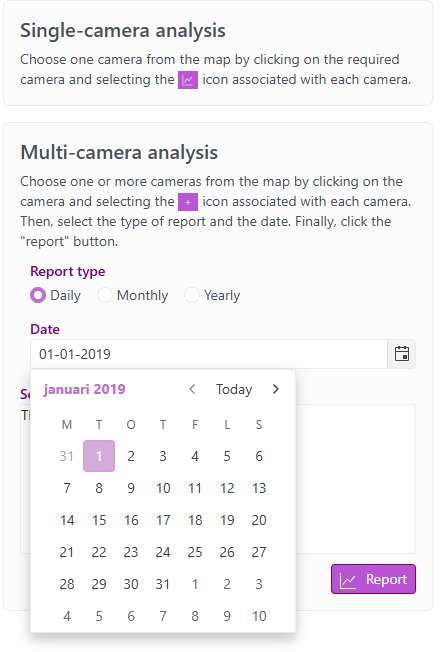Jump to Today in the calendar
440x652 pixels.
[x=234, y=389]
